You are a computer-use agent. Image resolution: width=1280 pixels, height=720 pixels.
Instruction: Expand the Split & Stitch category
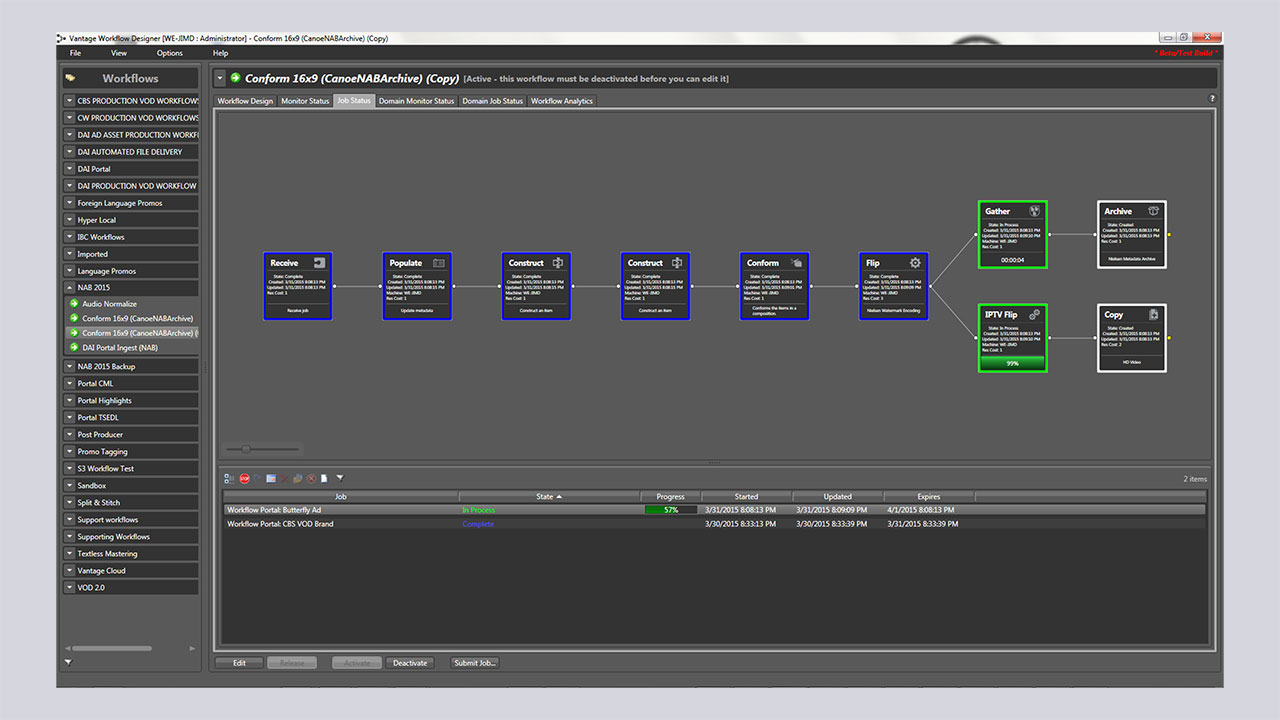pyautogui.click(x=70, y=503)
